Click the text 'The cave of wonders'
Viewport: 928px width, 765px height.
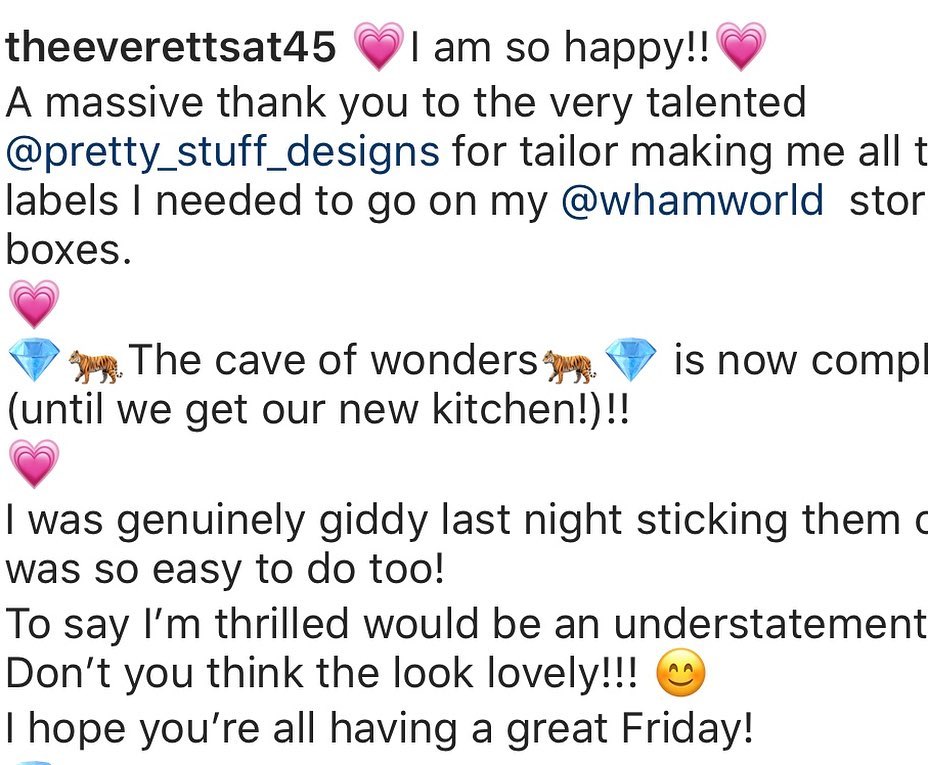point(333,360)
